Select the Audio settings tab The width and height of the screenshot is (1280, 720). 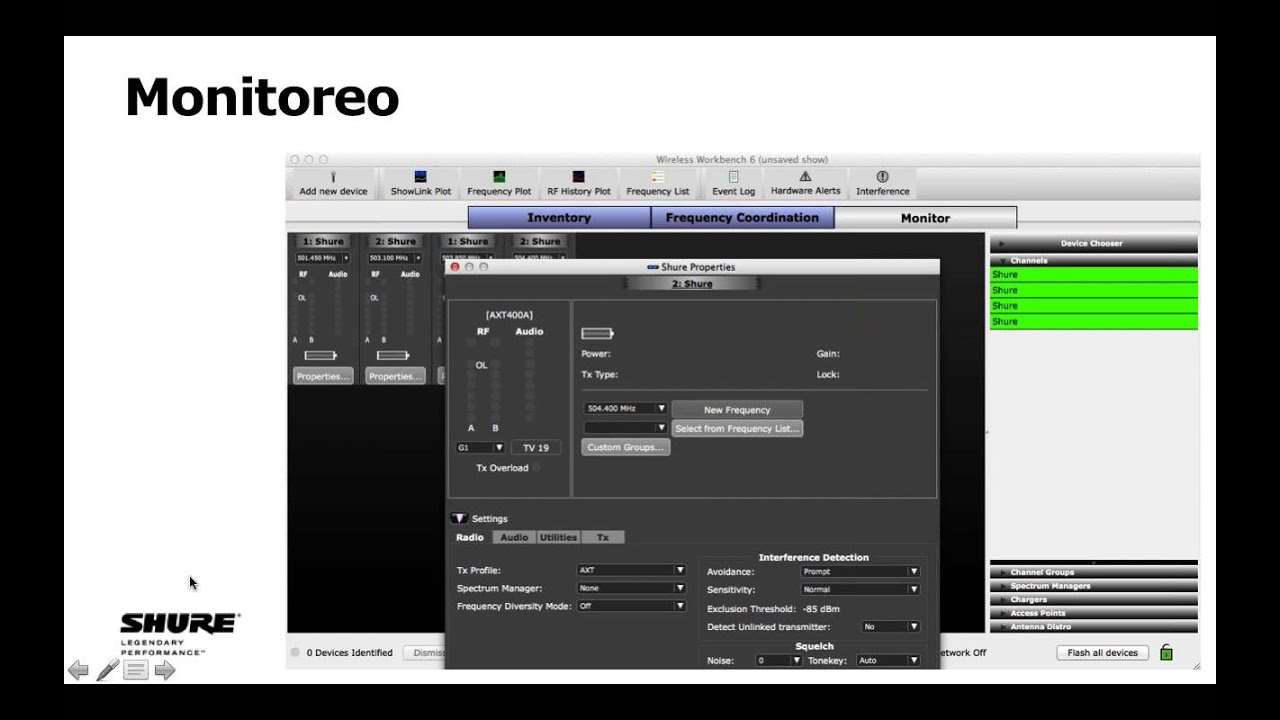tap(514, 537)
